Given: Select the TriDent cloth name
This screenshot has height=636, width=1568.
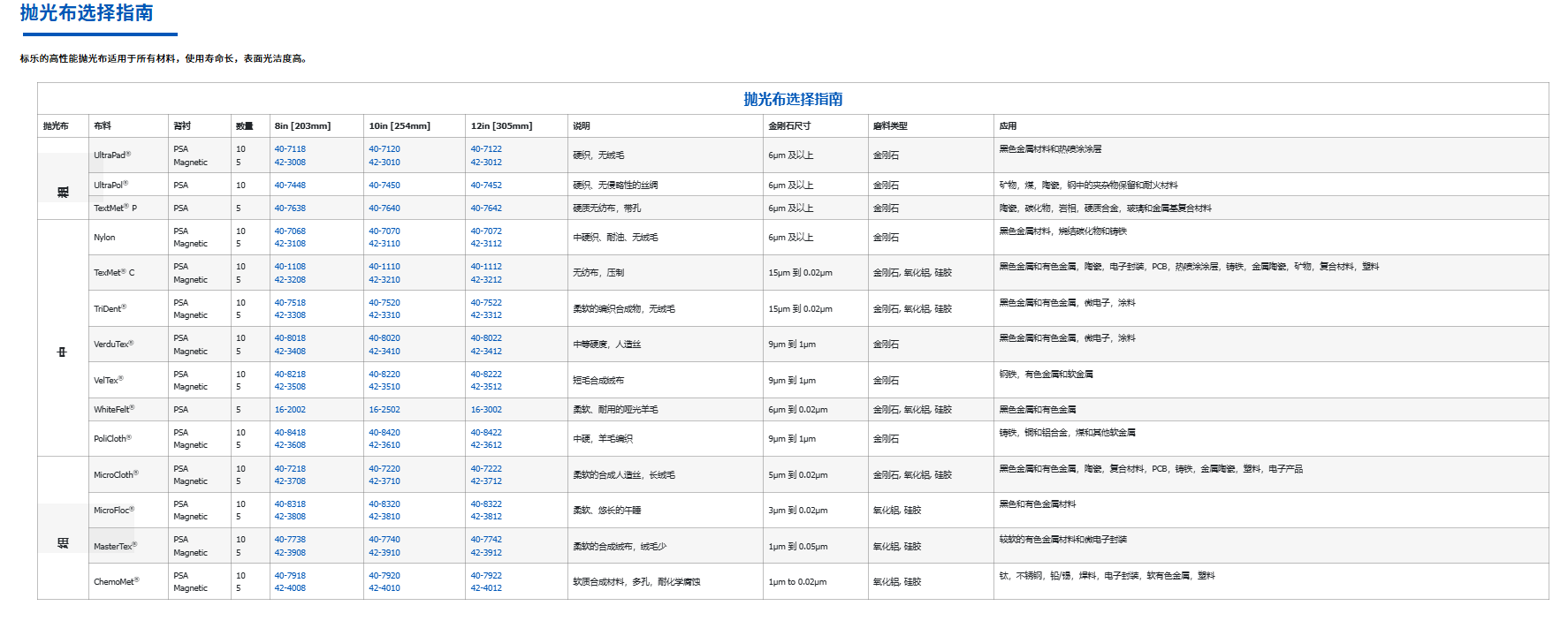Looking at the screenshot, I should point(110,309).
